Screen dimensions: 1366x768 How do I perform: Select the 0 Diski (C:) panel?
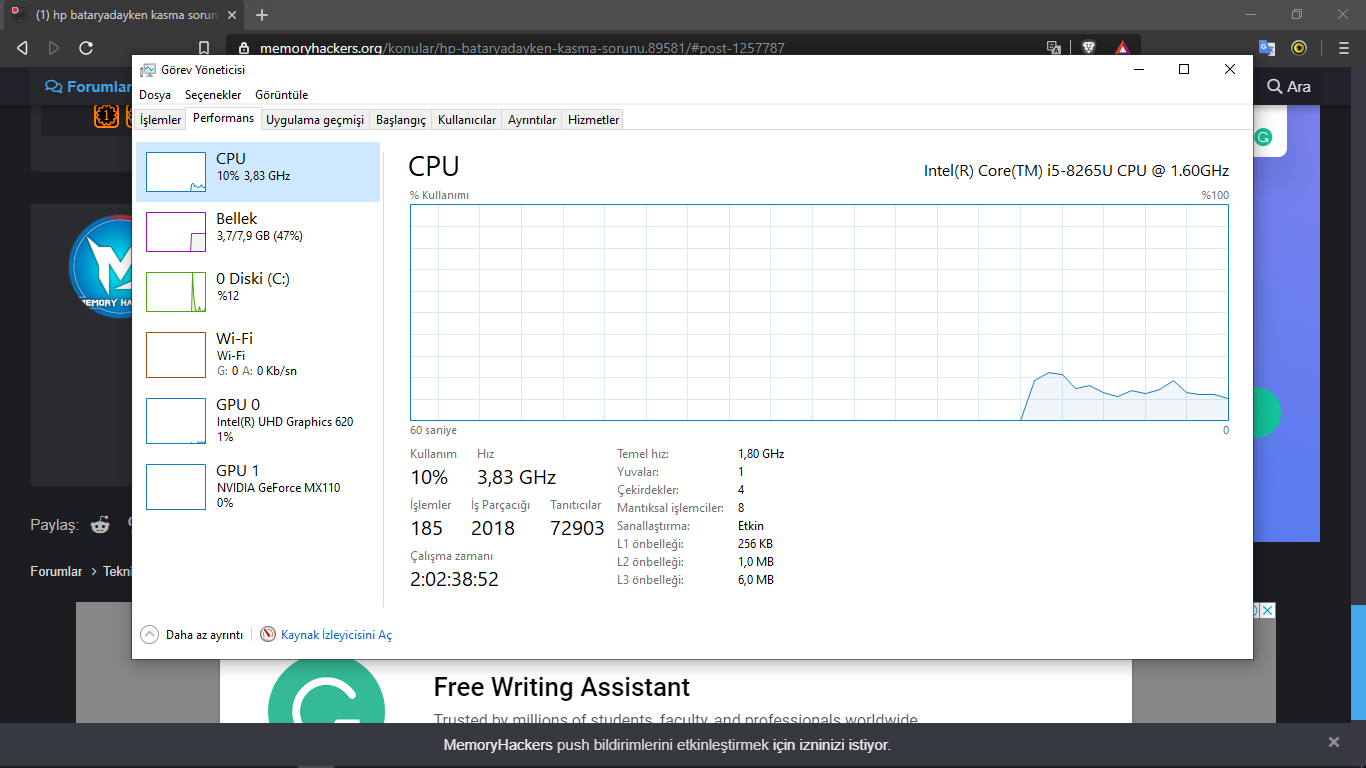click(258, 292)
